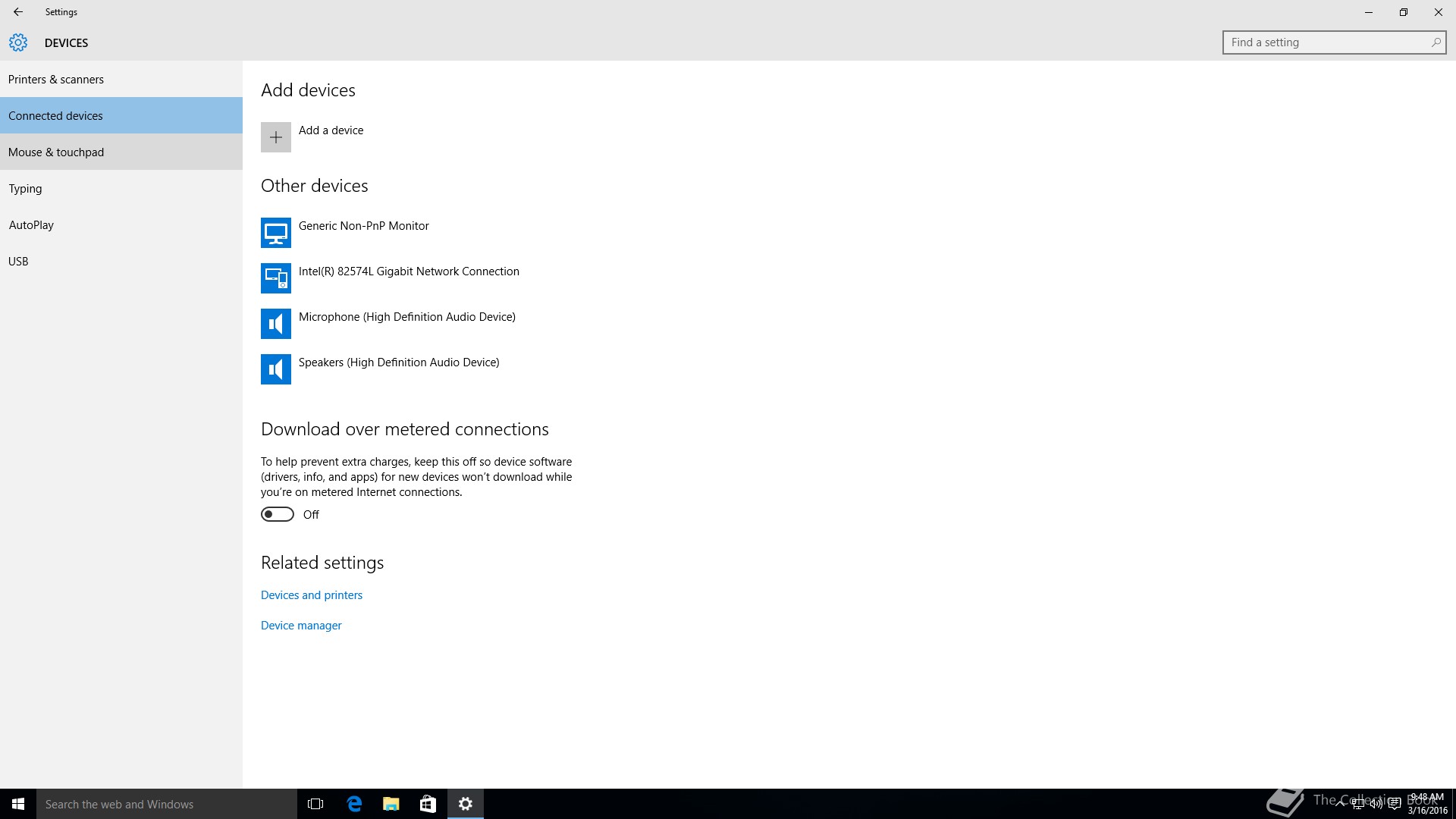
Task: Open File Explorer from the taskbar
Action: 391,804
